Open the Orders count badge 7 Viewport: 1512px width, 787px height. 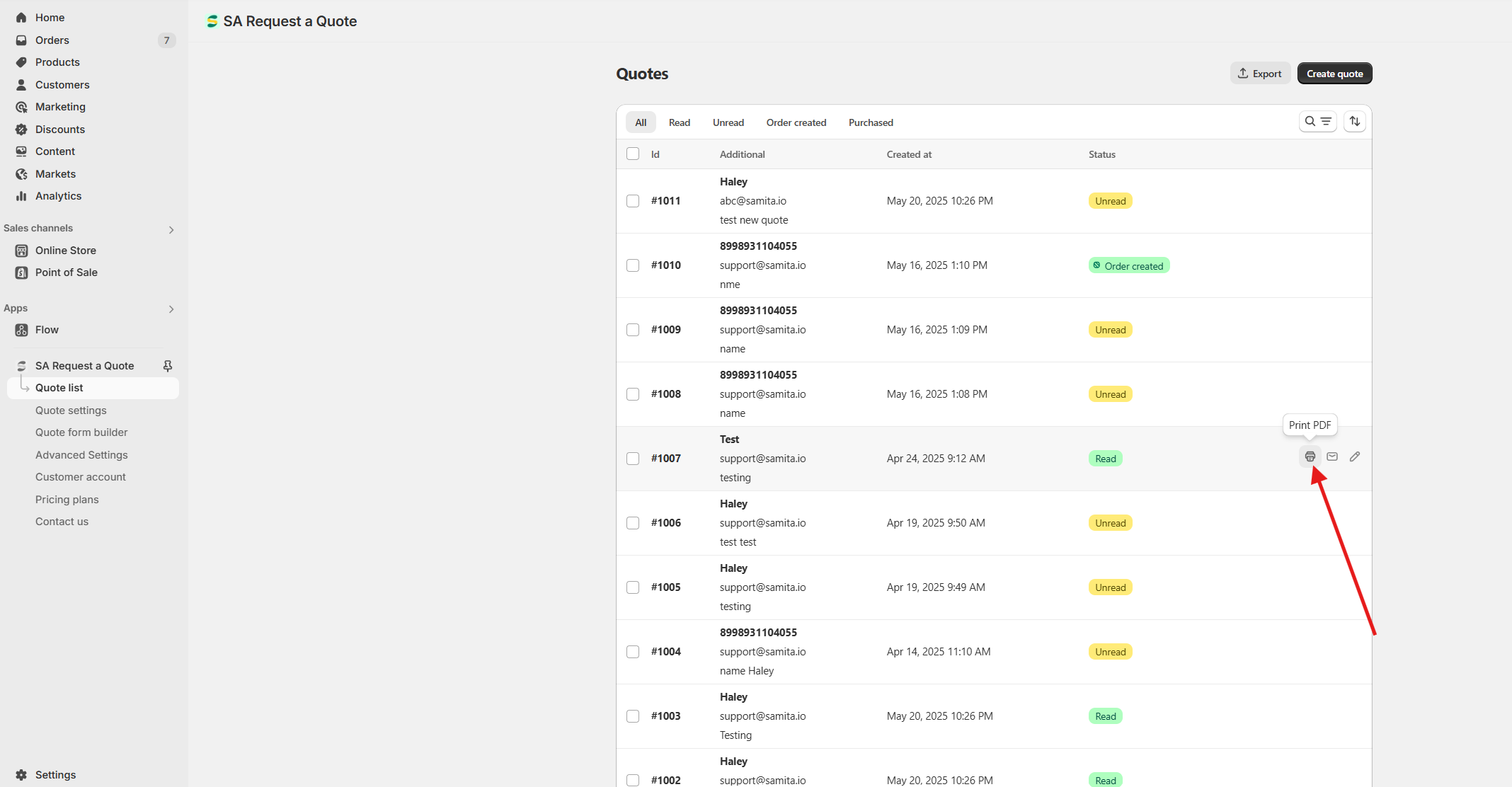[166, 40]
